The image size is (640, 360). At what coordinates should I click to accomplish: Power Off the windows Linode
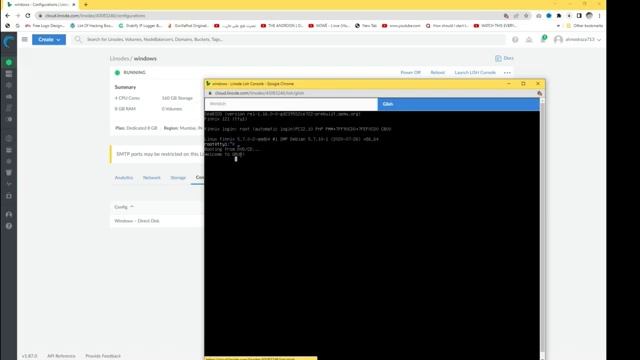coord(410,73)
